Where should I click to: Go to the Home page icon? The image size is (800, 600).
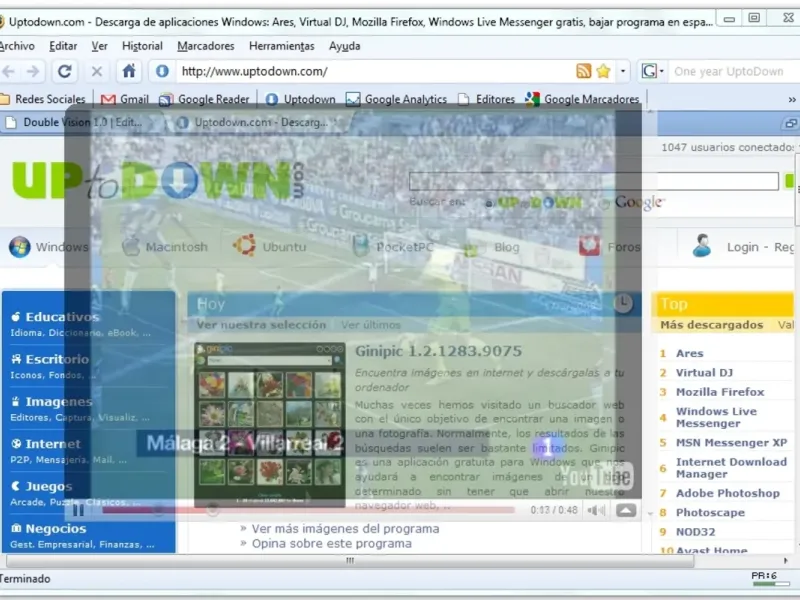129,71
